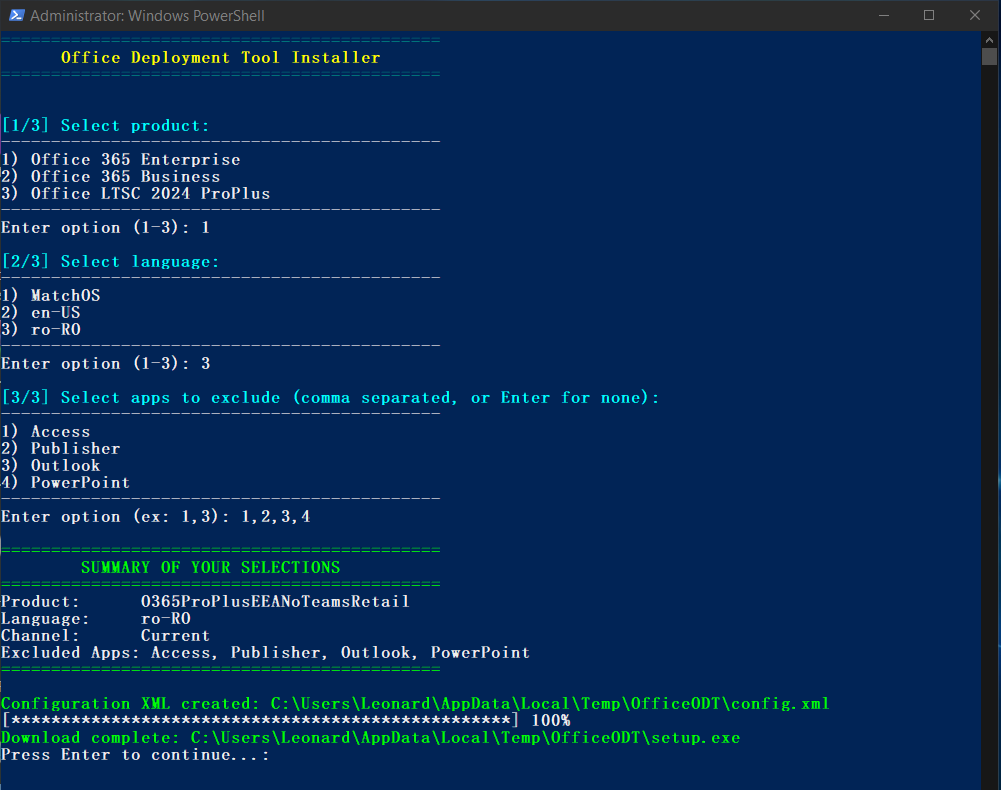Image resolution: width=1001 pixels, height=790 pixels.
Task: Click the 'Office LTSC 2024 ProPlus' line
Action: tap(135, 194)
